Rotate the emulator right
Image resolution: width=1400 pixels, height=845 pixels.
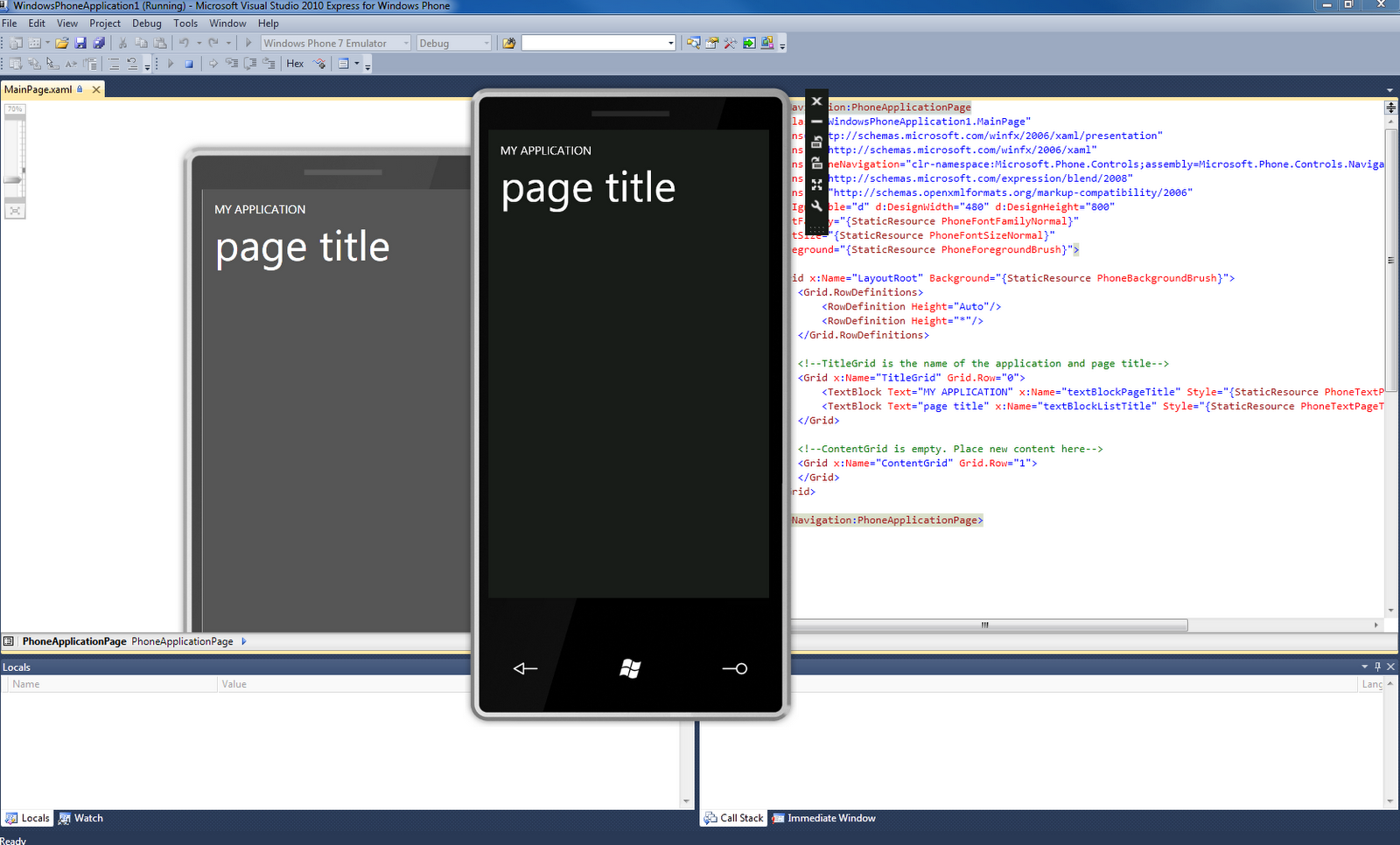[x=816, y=164]
